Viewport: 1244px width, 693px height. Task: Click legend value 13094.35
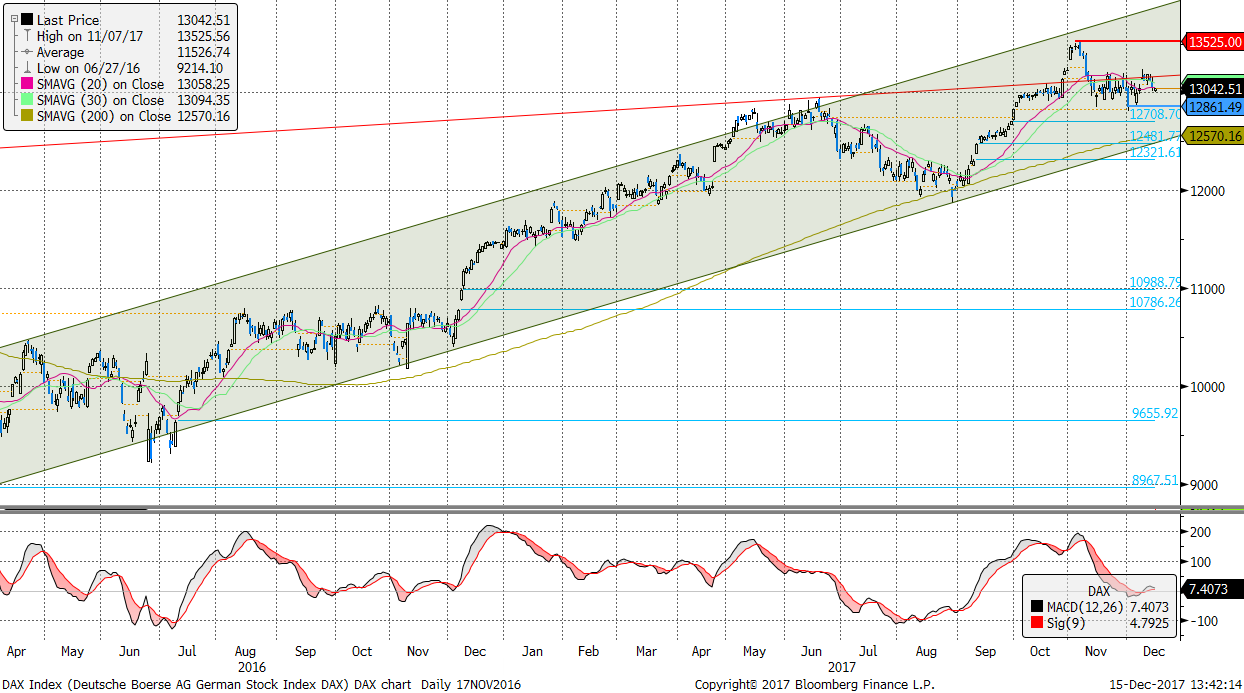click(x=203, y=101)
